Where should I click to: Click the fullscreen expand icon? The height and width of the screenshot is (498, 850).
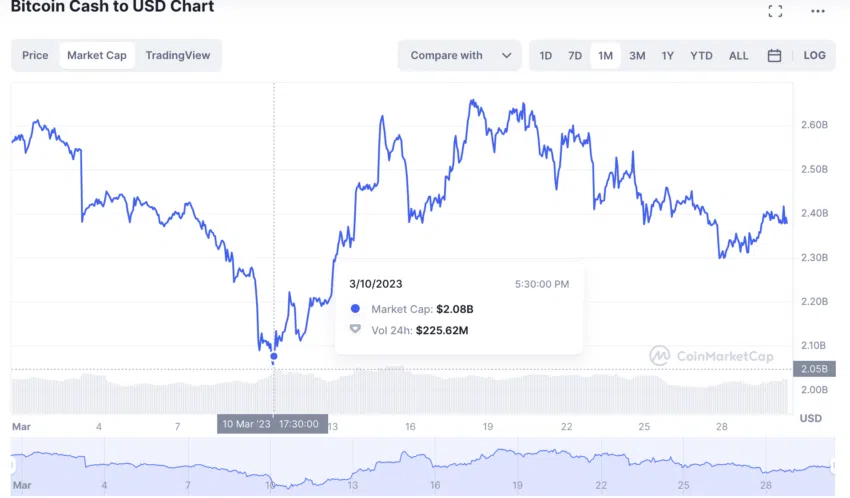(x=775, y=11)
